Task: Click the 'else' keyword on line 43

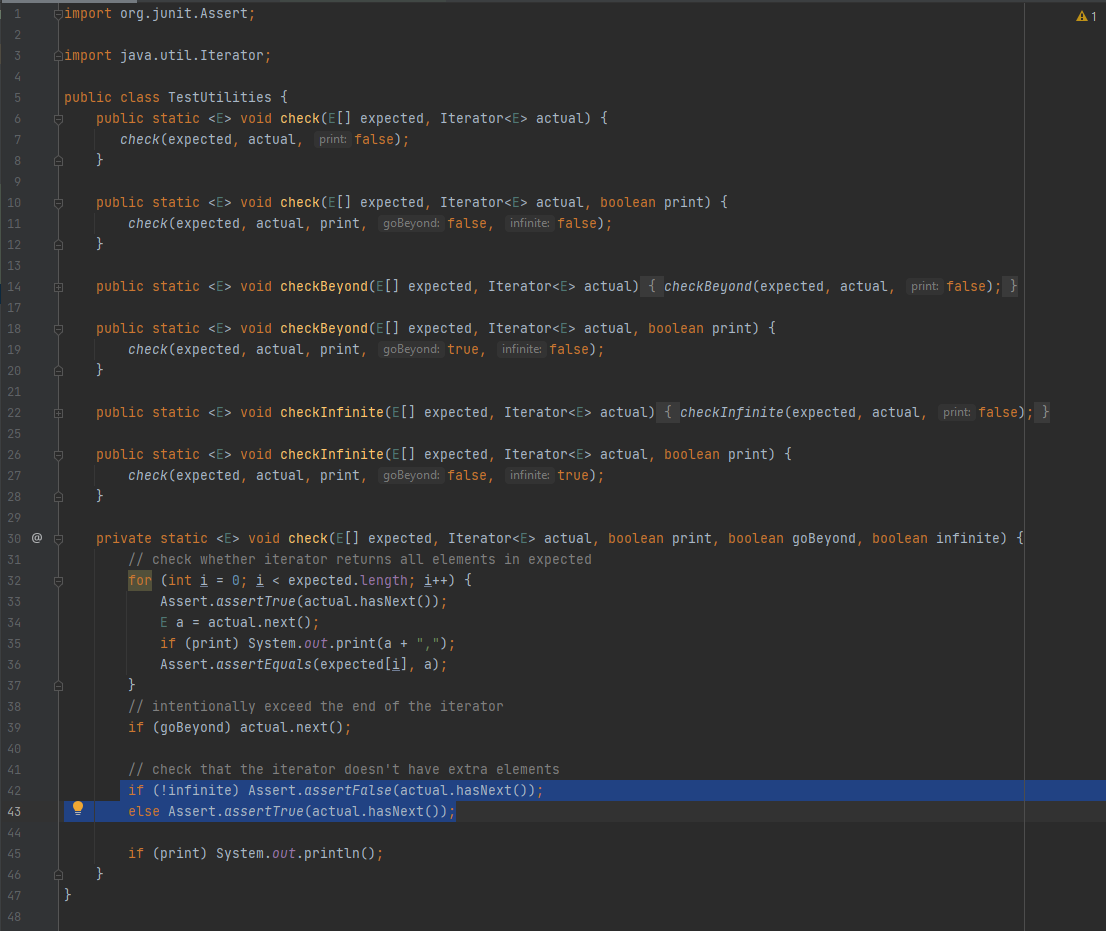Action: point(144,812)
